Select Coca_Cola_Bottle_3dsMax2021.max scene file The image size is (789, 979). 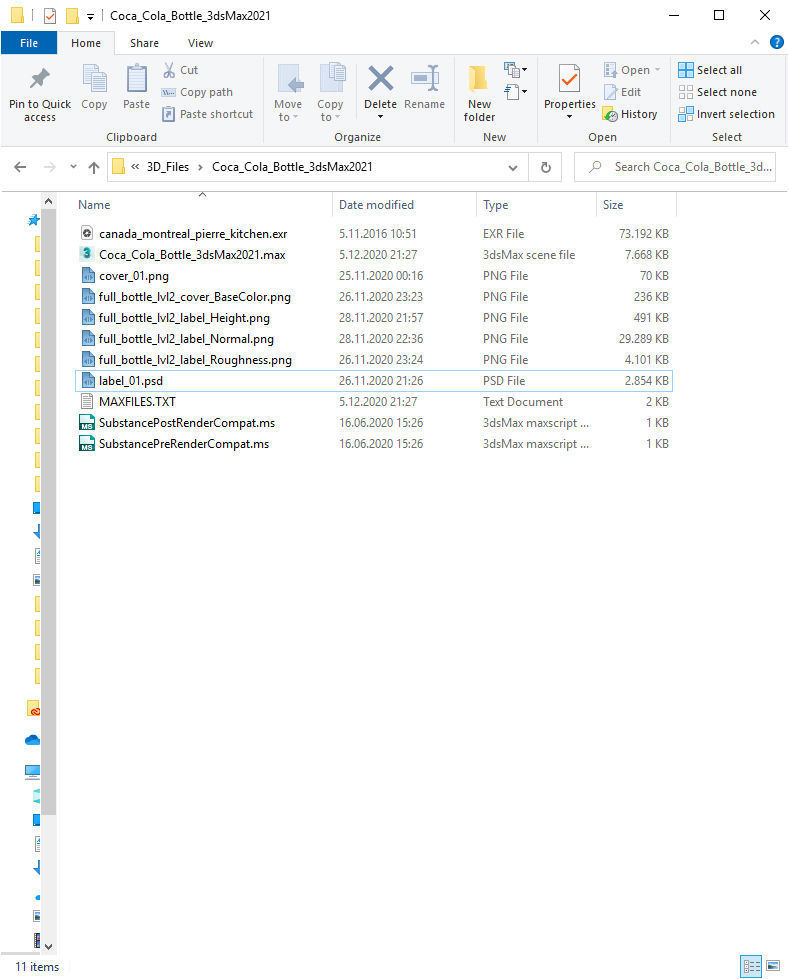(x=373, y=255)
